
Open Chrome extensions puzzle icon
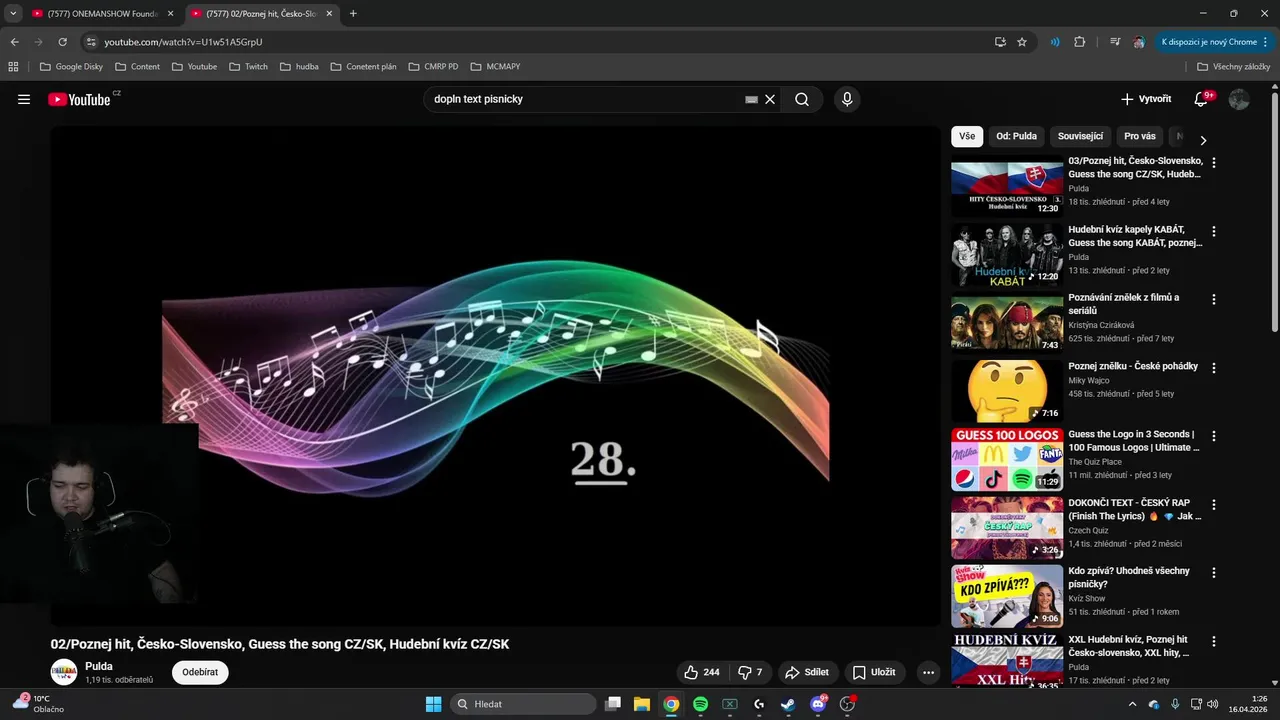click(x=1079, y=42)
